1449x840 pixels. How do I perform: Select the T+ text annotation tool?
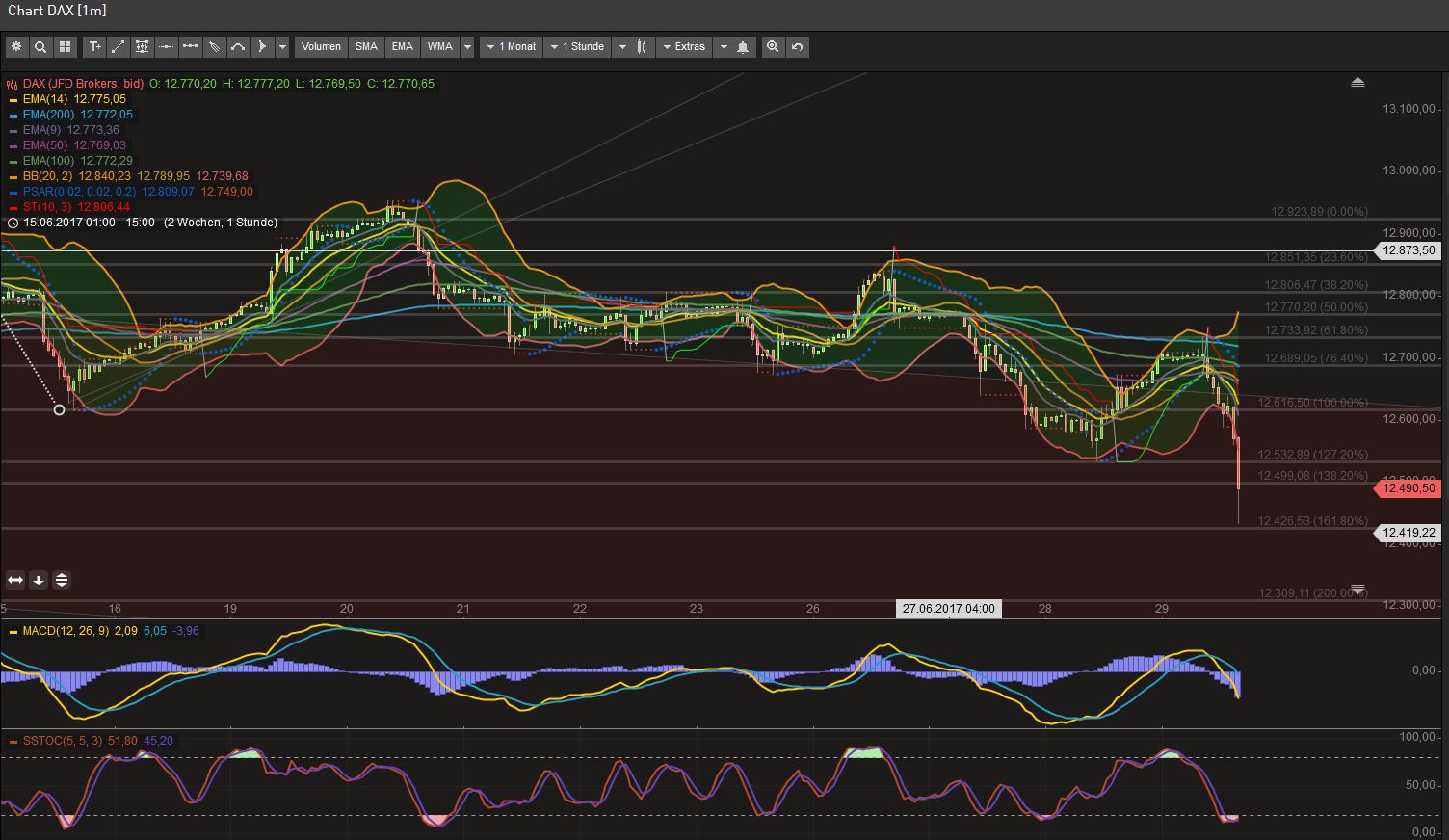point(94,46)
